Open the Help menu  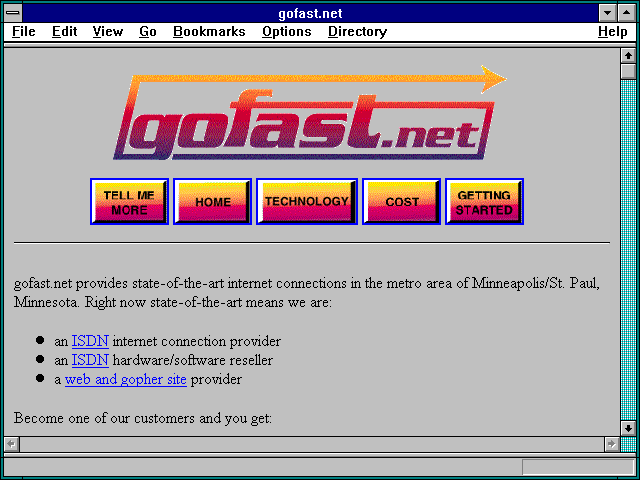(x=613, y=31)
